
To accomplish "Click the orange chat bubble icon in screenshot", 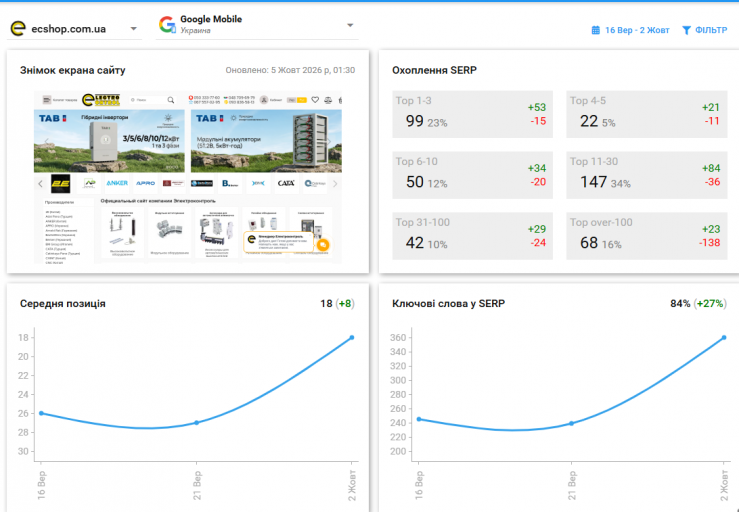I will click(x=323, y=245).
